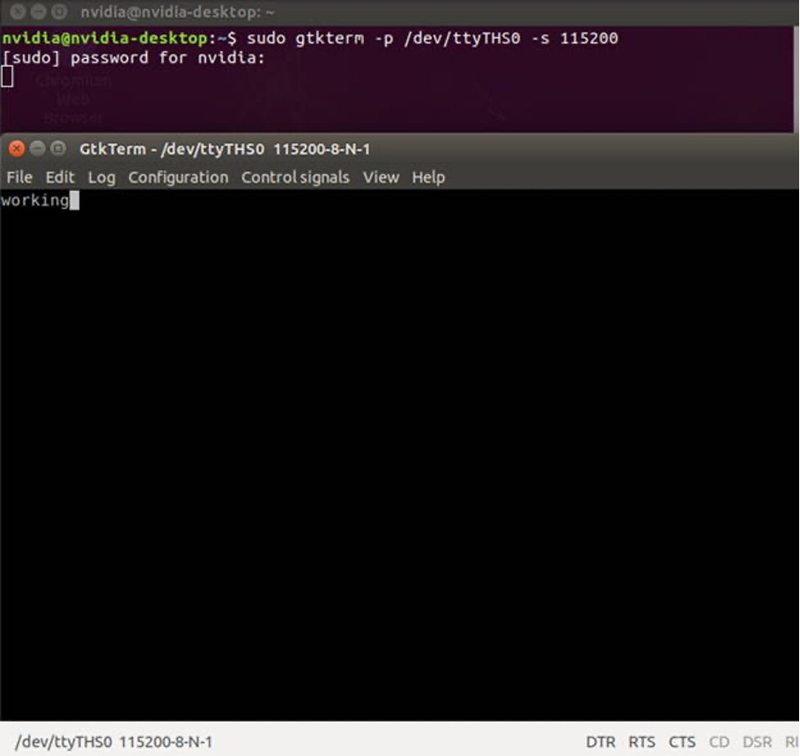Open the Log menu
Screen dimensions: 800x756
(100, 177)
